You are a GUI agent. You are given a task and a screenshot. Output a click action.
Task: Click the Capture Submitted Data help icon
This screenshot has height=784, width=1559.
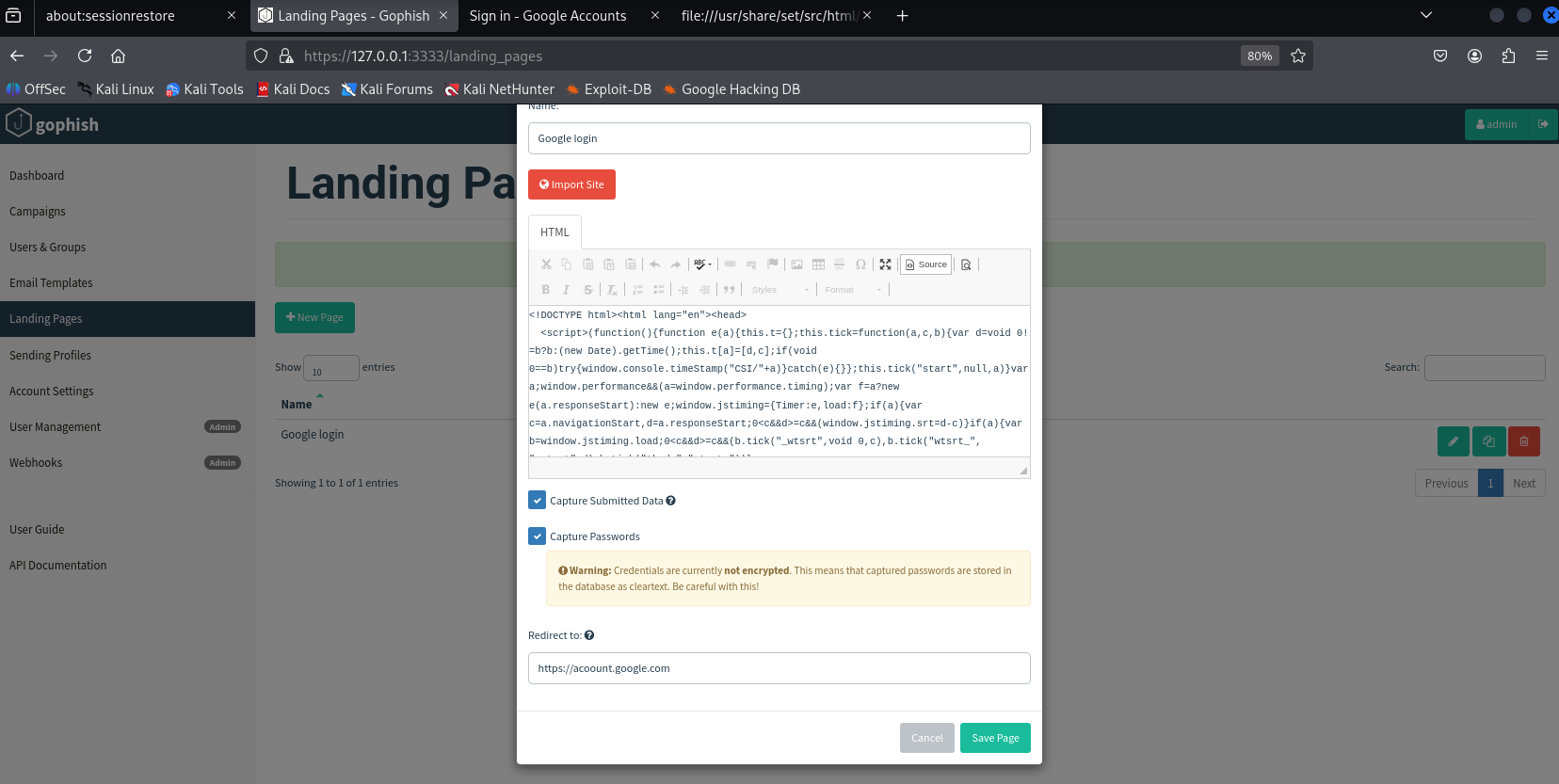pos(670,501)
